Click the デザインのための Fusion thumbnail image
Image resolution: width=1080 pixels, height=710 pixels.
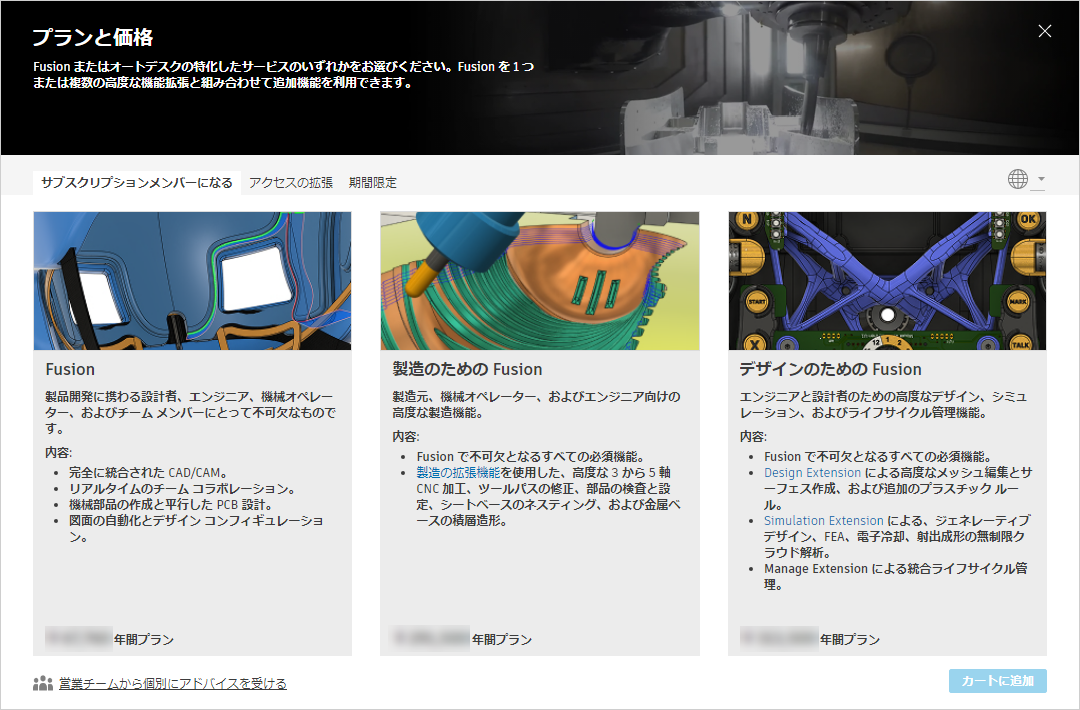tap(887, 281)
